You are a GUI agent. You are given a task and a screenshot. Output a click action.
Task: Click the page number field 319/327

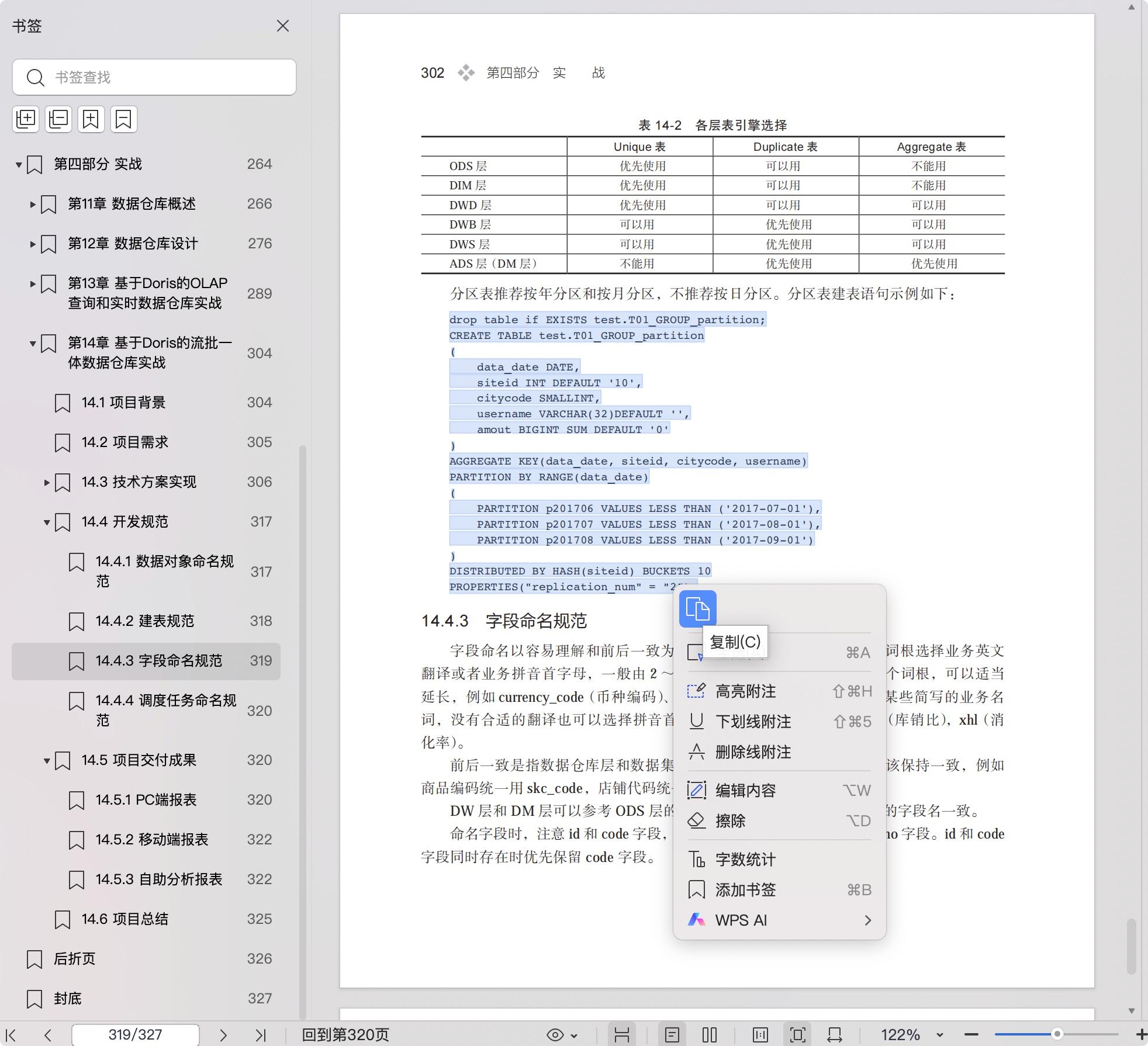[135, 1035]
